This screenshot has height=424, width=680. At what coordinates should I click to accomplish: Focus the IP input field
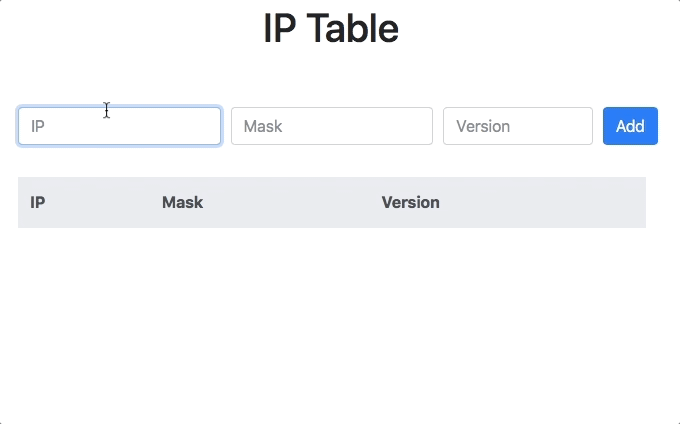(x=119, y=126)
